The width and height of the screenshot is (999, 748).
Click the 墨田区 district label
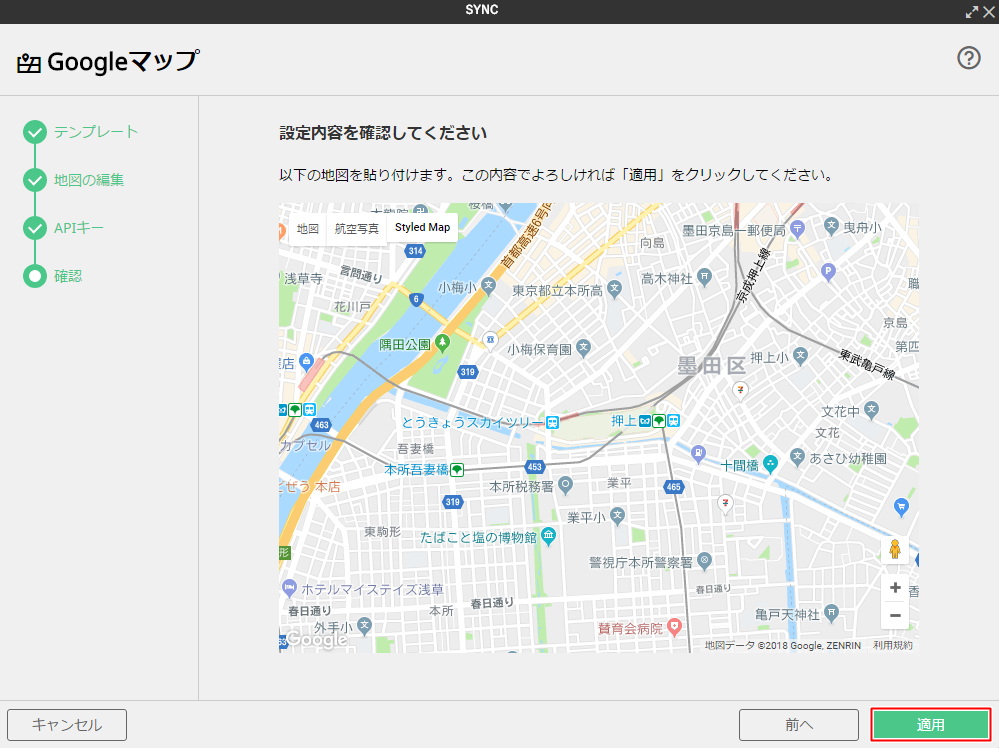[711, 366]
